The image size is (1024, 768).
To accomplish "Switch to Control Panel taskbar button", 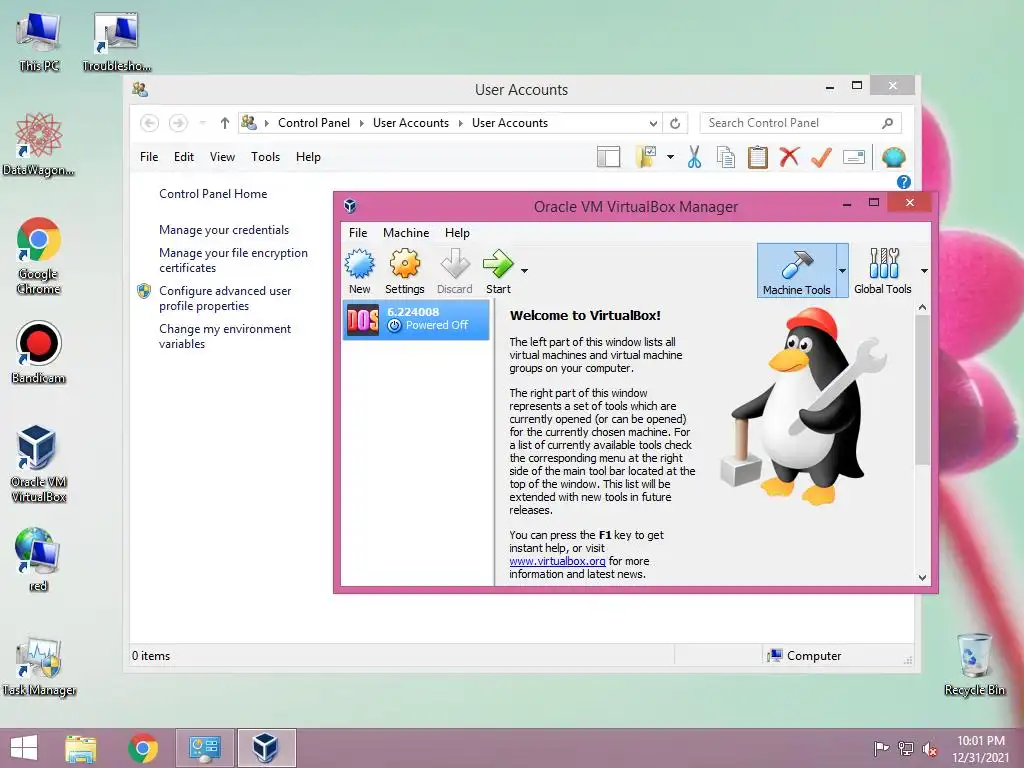I will 204,748.
